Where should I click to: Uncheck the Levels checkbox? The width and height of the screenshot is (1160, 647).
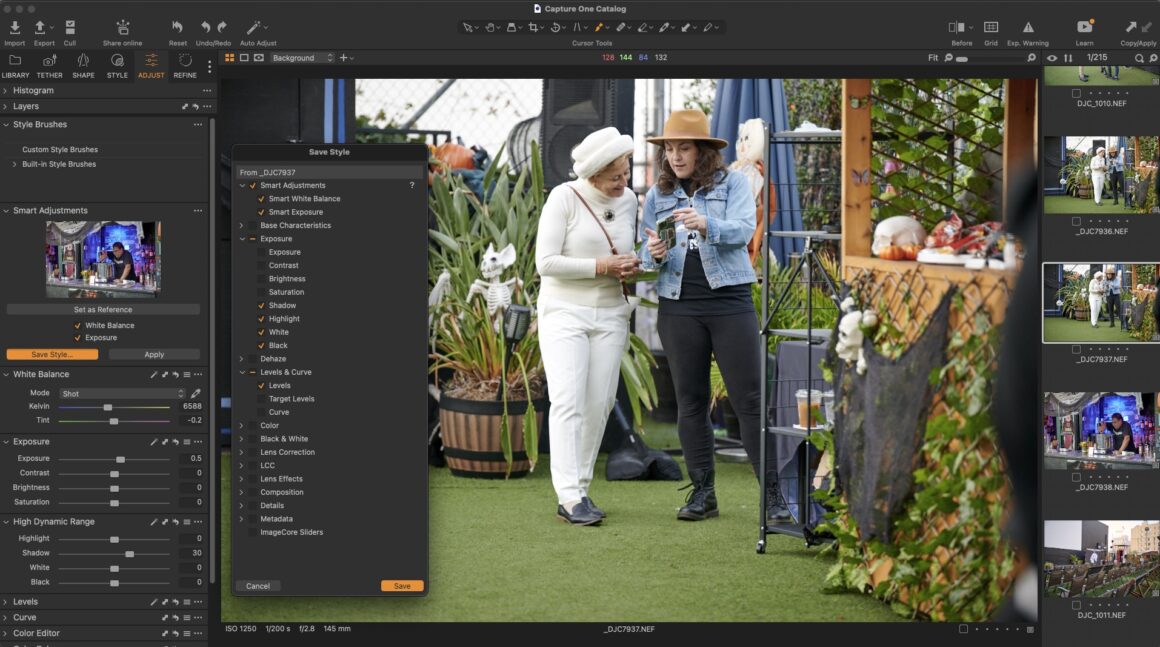261,385
